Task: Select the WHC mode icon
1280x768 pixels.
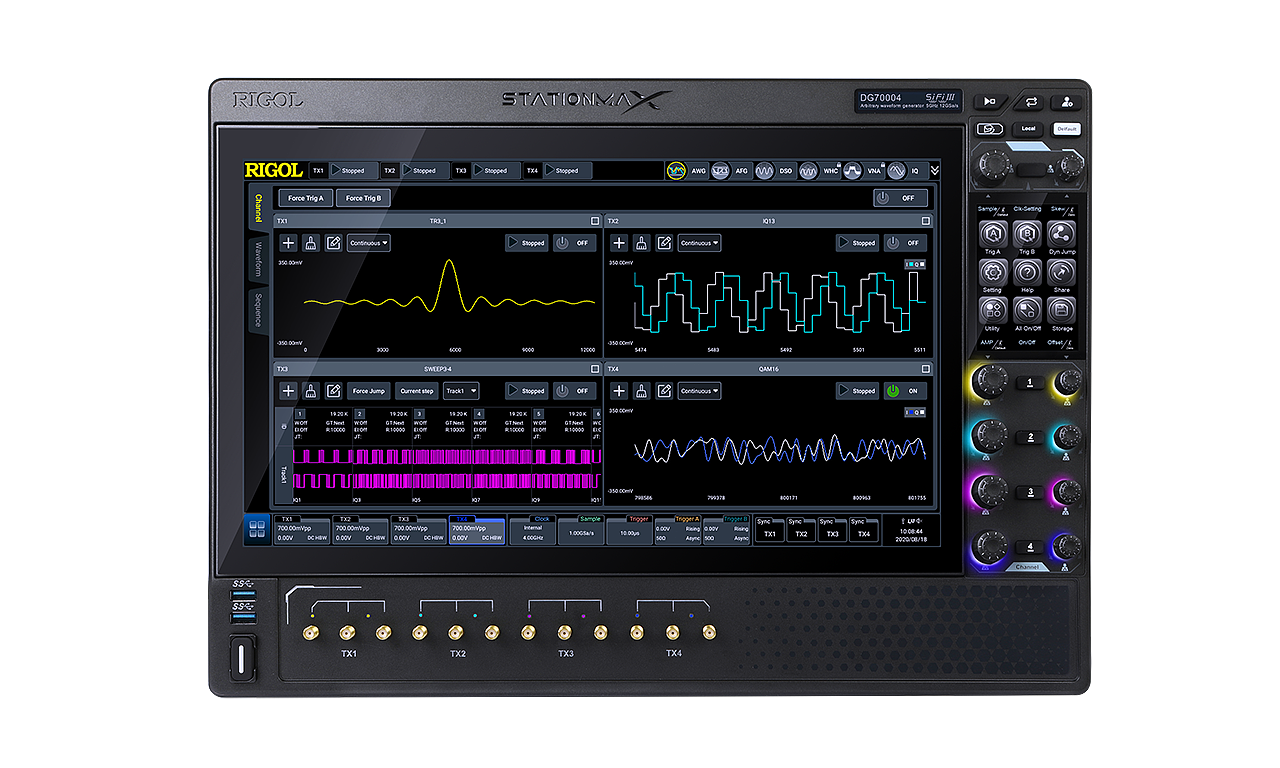Action: tap(809, 171)
